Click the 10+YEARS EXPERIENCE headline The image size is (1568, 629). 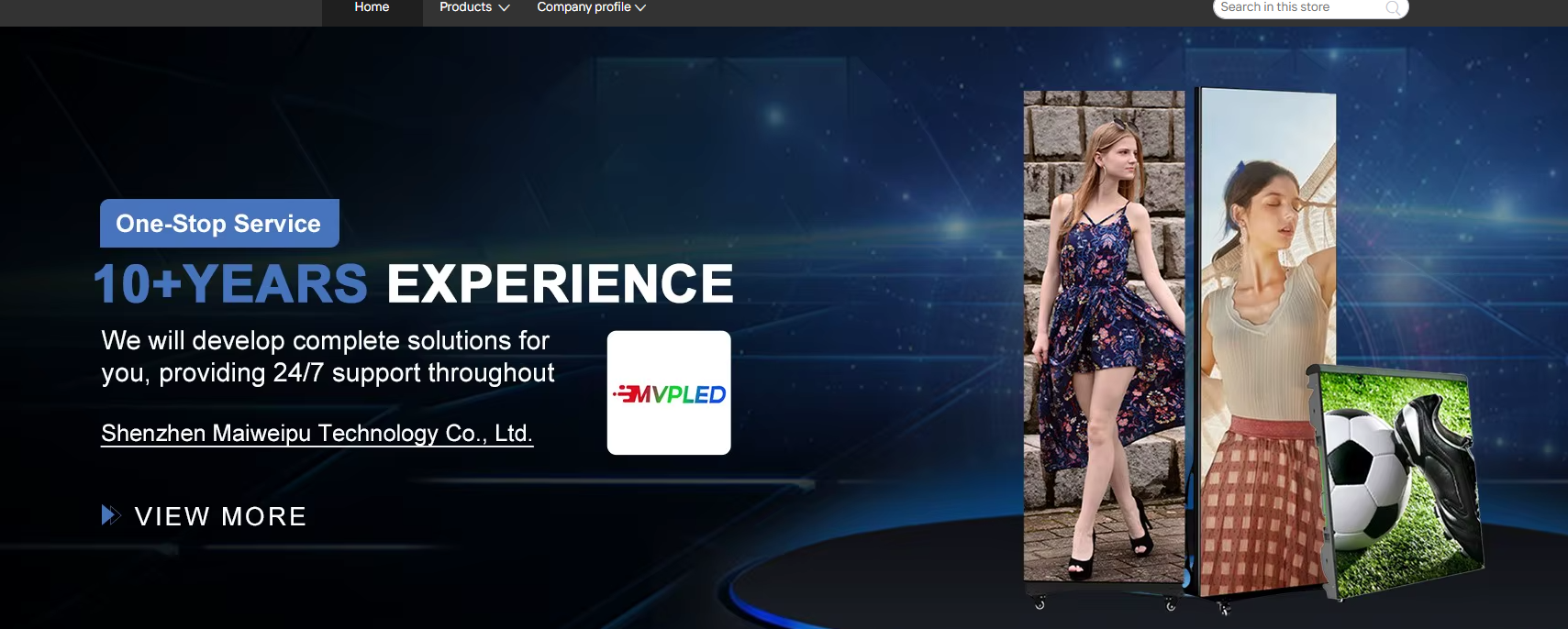click(x=414, y=283)
